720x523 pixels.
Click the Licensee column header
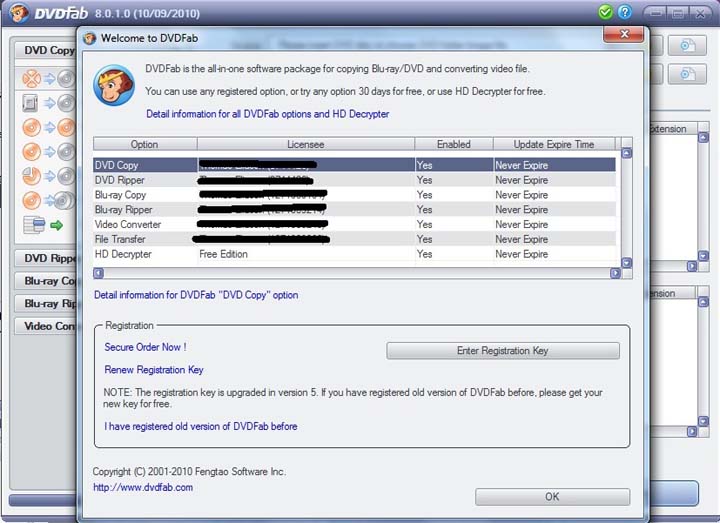point(306,144)
